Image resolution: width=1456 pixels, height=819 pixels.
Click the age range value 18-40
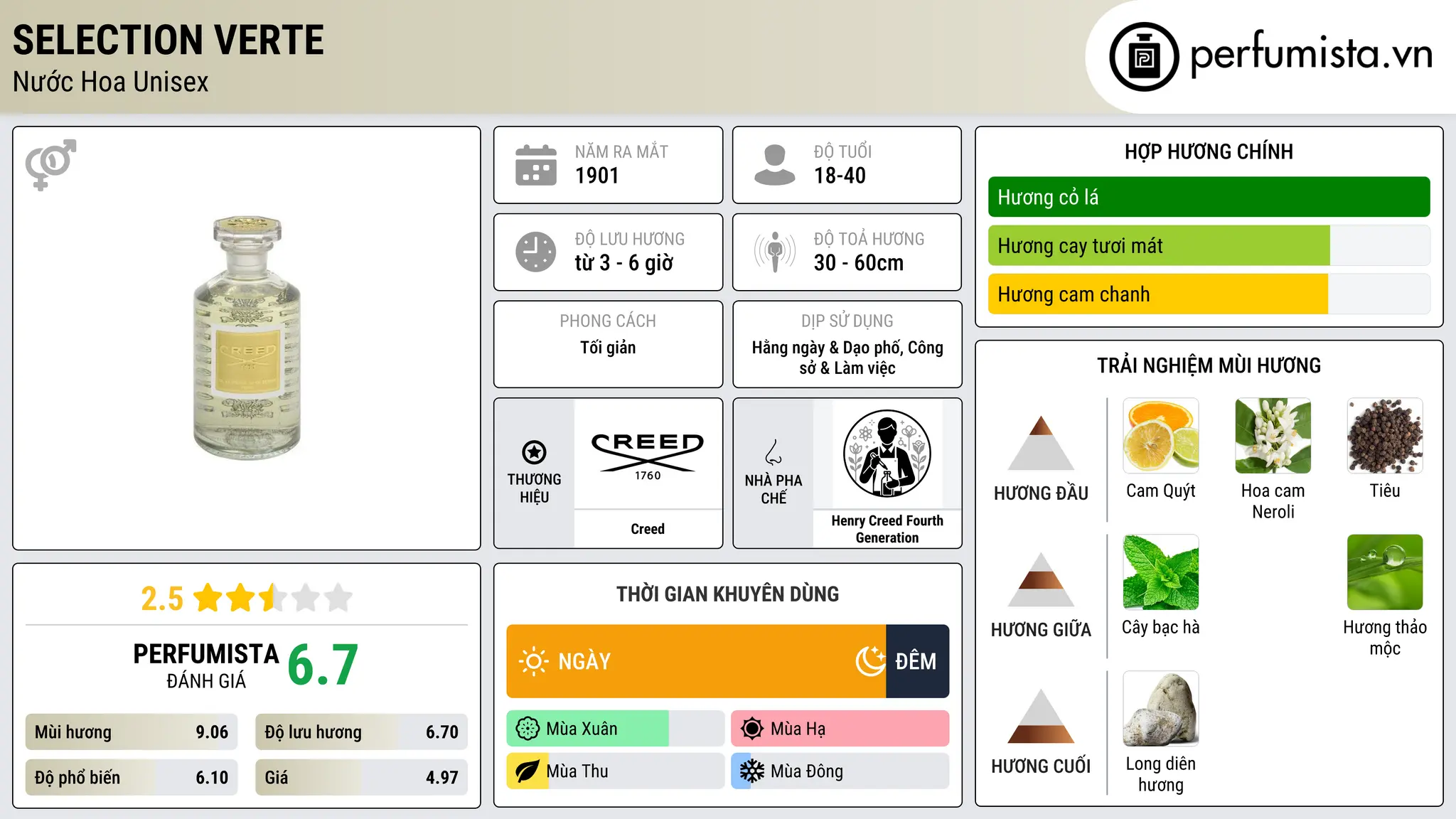pos(840,176)
